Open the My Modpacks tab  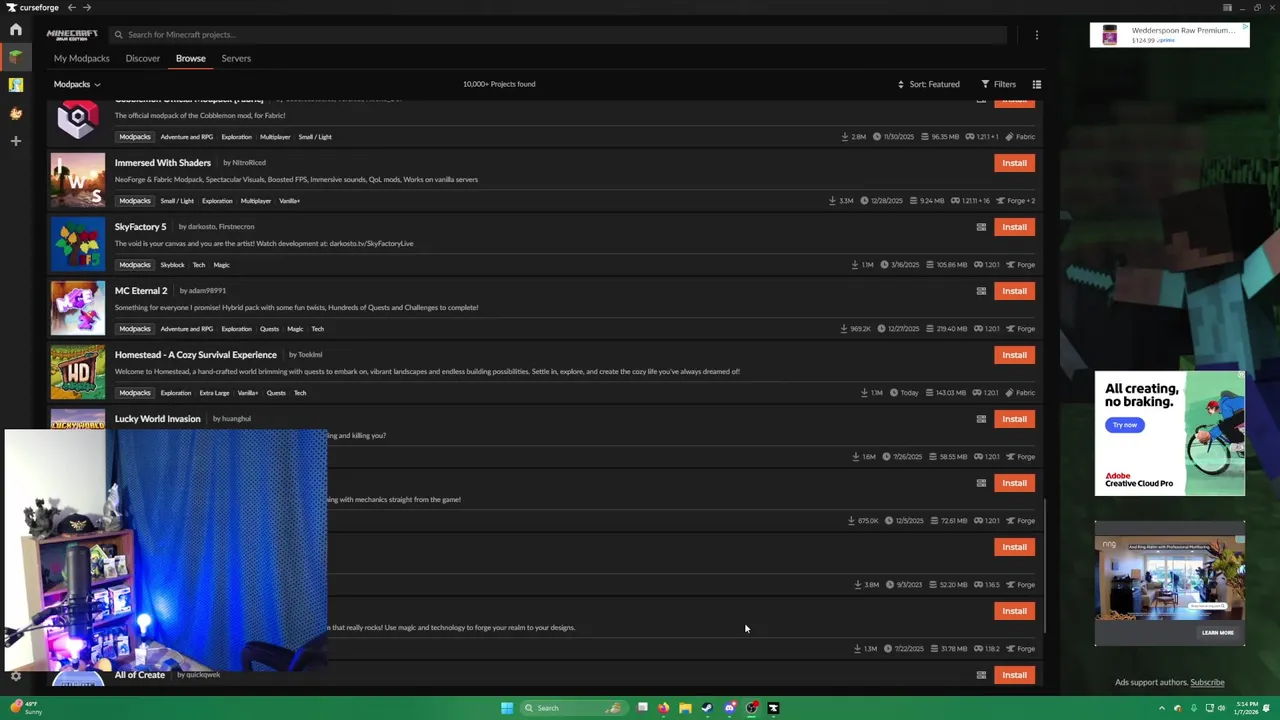click(81, 58)
